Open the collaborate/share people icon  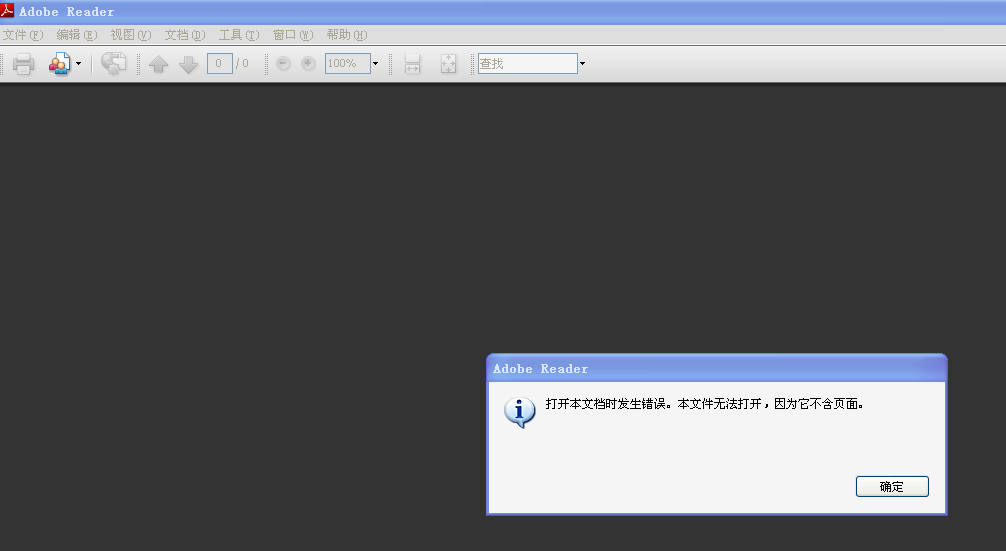[59, 64]
